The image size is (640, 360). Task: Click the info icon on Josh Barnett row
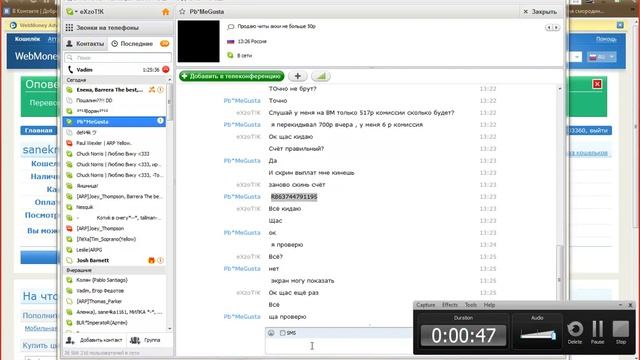coord(160,260)
